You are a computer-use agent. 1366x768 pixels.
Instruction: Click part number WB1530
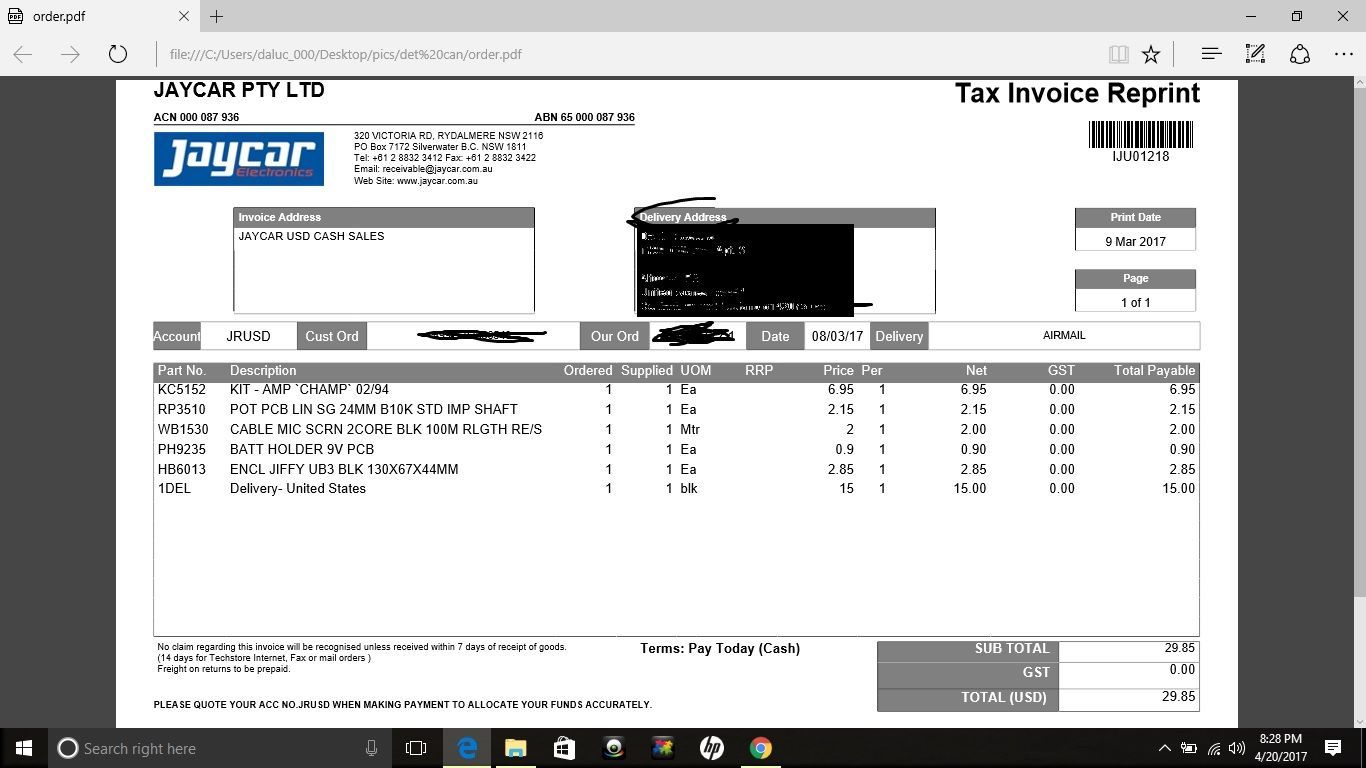pyautogui.click(x=183, y=429)
